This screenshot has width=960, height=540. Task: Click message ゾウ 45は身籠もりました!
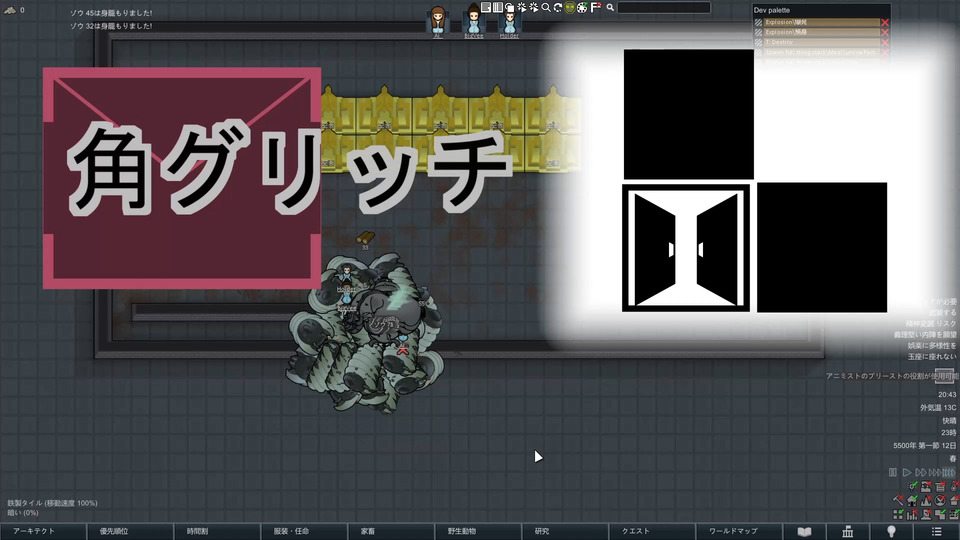point(111,13)
